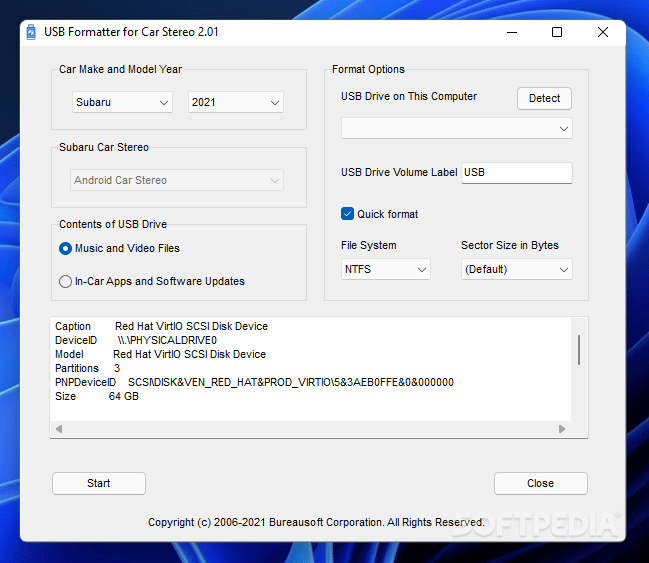Screen dimensions: 649x563
Task: Click the Bureausoft copyright notice text
Action: [316, 522]
